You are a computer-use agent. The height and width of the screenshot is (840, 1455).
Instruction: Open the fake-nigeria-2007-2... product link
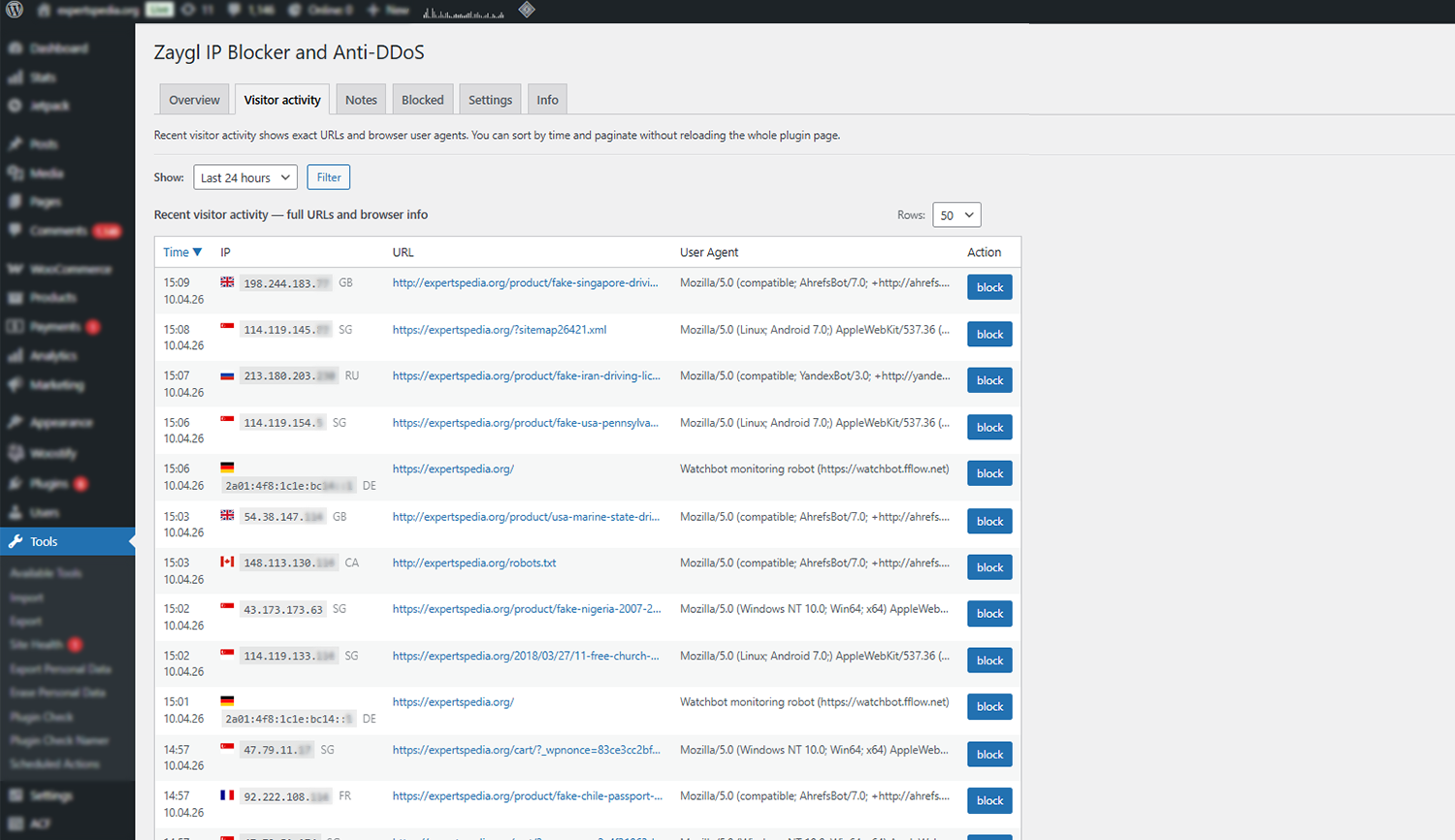point(527,609)
